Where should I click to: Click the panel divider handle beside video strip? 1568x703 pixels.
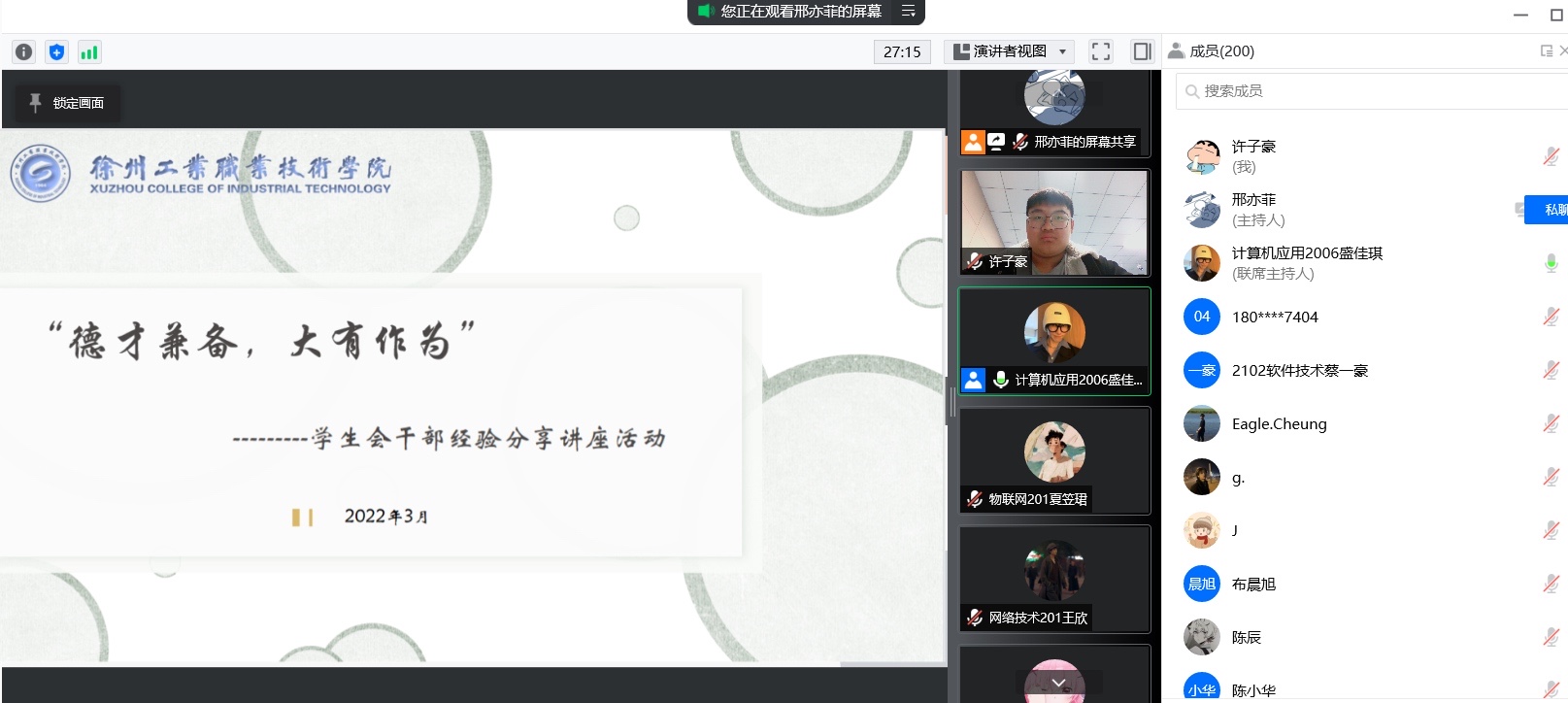pos(952,401)
